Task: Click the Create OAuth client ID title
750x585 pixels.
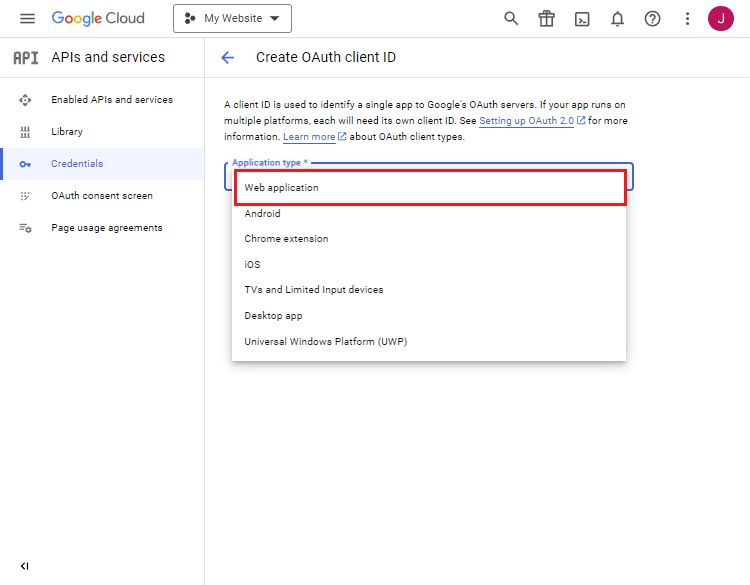Action: coord(326,57)
